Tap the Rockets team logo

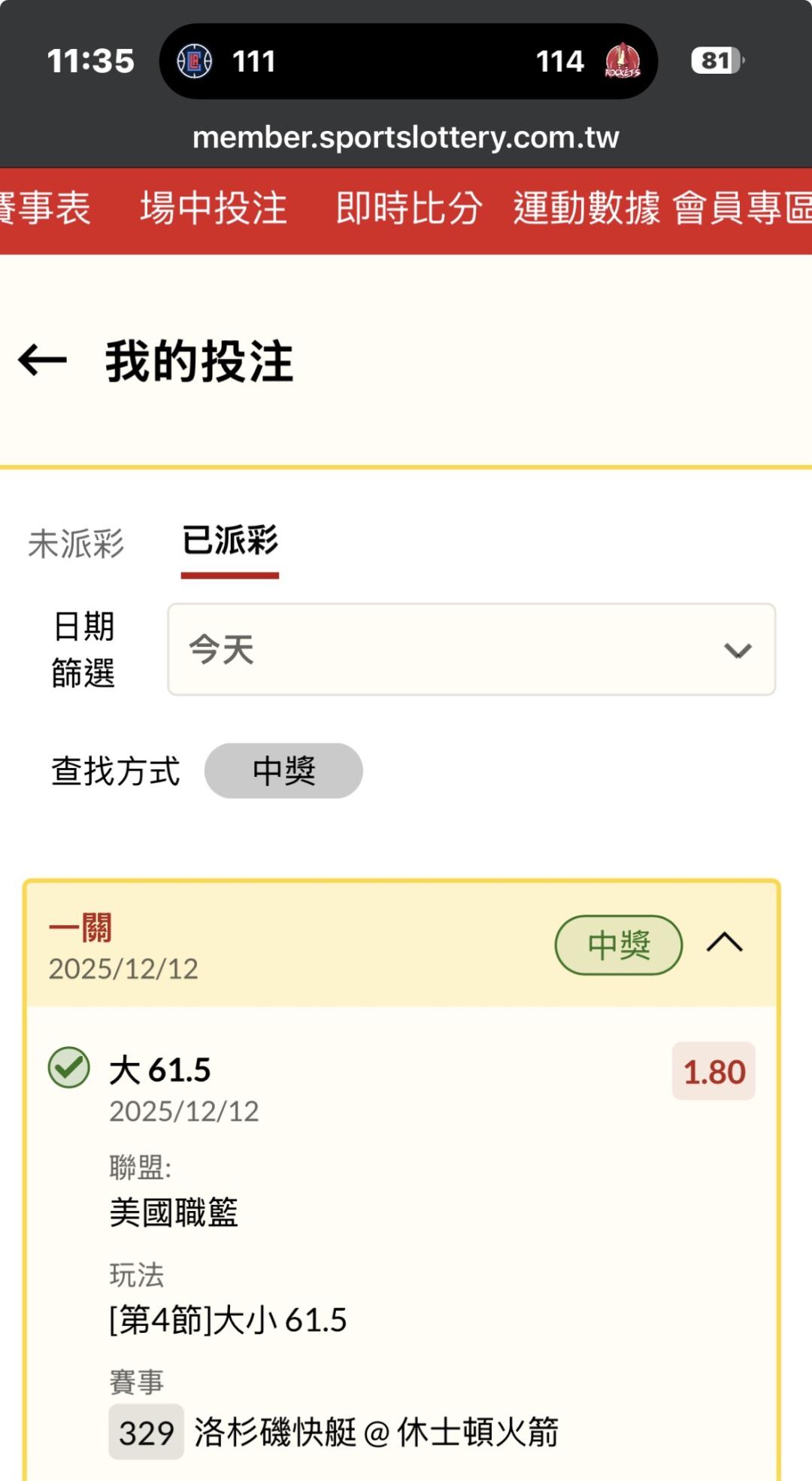(x=623, y=61)
